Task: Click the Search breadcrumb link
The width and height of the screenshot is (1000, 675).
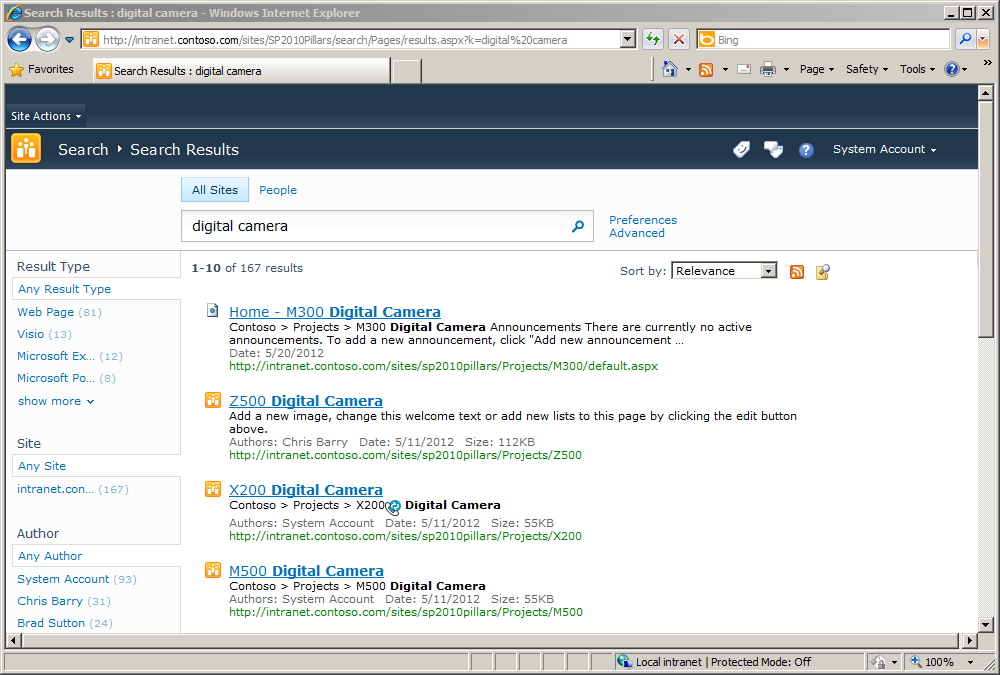Action: 83,149
